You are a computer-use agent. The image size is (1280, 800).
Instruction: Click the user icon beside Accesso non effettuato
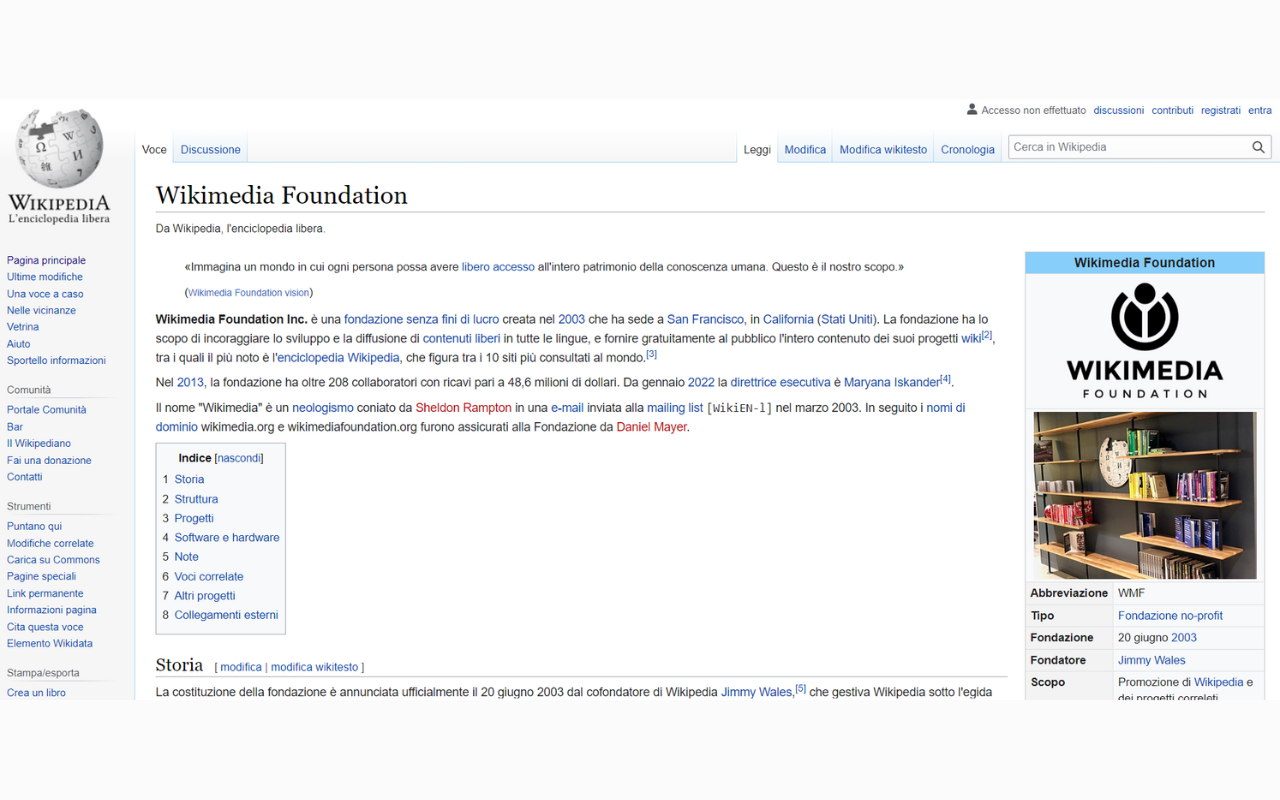coord(972,110)
